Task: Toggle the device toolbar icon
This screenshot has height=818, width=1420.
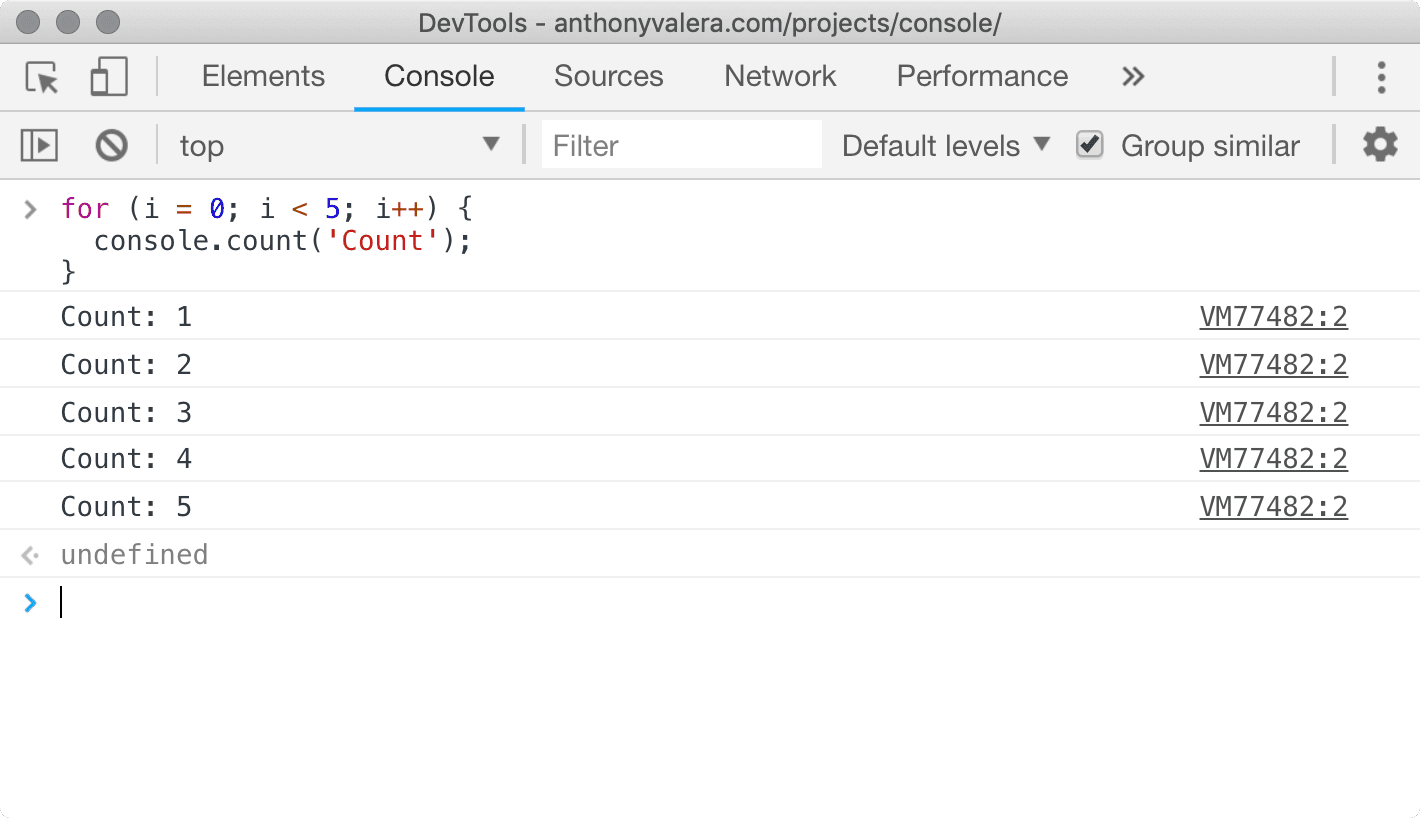Action: pos(108,77)
